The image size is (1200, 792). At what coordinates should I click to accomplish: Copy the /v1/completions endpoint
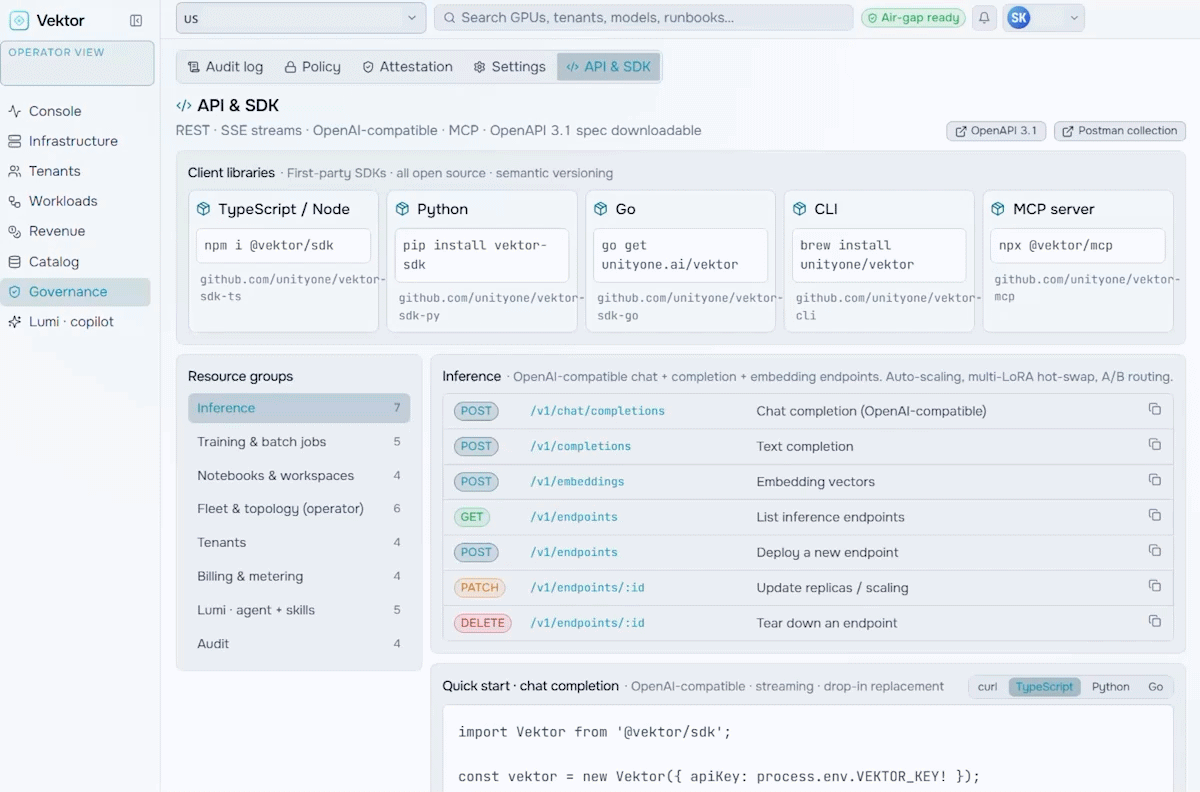[1155, 445]
